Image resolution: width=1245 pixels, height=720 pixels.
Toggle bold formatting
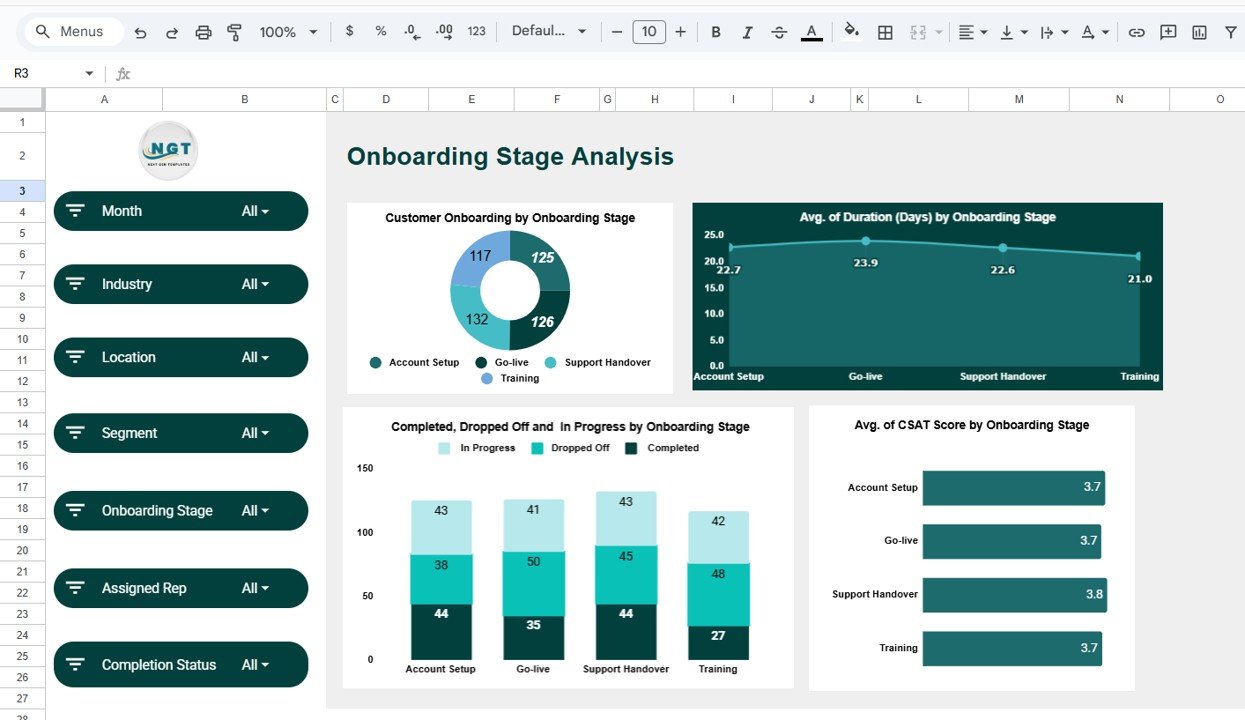(715, 31)
